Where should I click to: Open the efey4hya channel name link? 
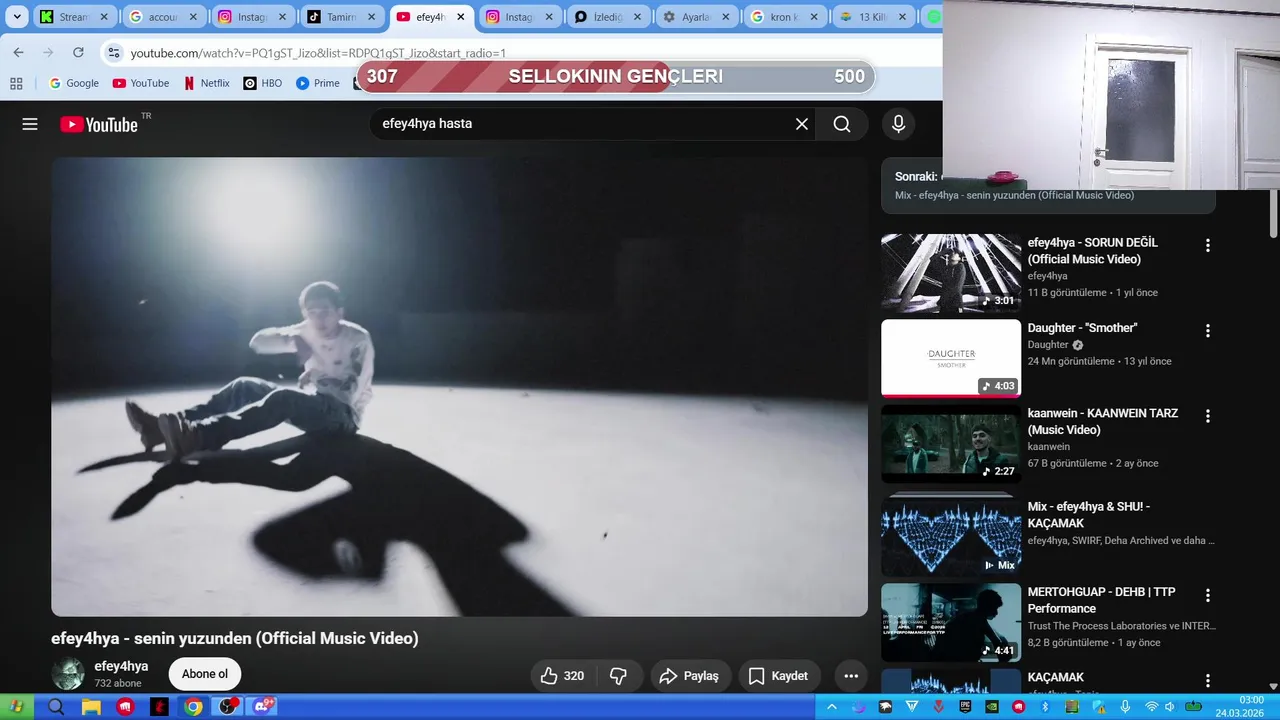coord(121,666)
